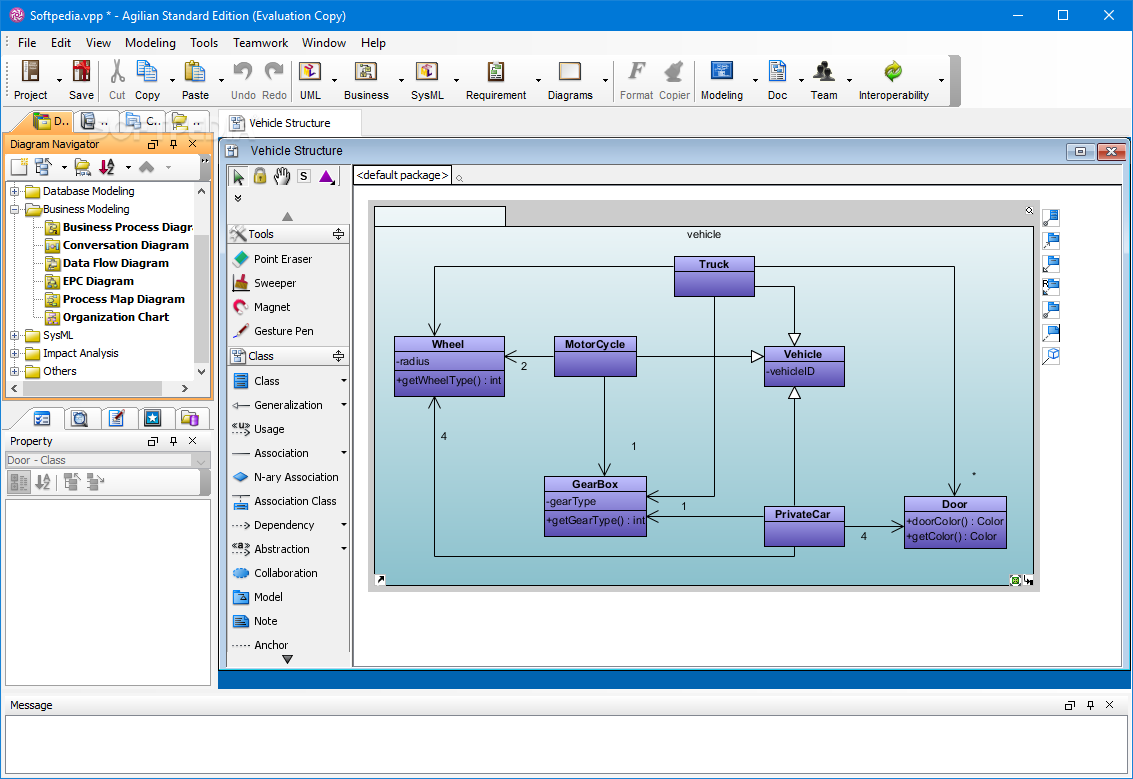This screenshot has width=1133, height=779.
Task: Open the Dependency tool dropdown arrow
Action: click(344, 525)
